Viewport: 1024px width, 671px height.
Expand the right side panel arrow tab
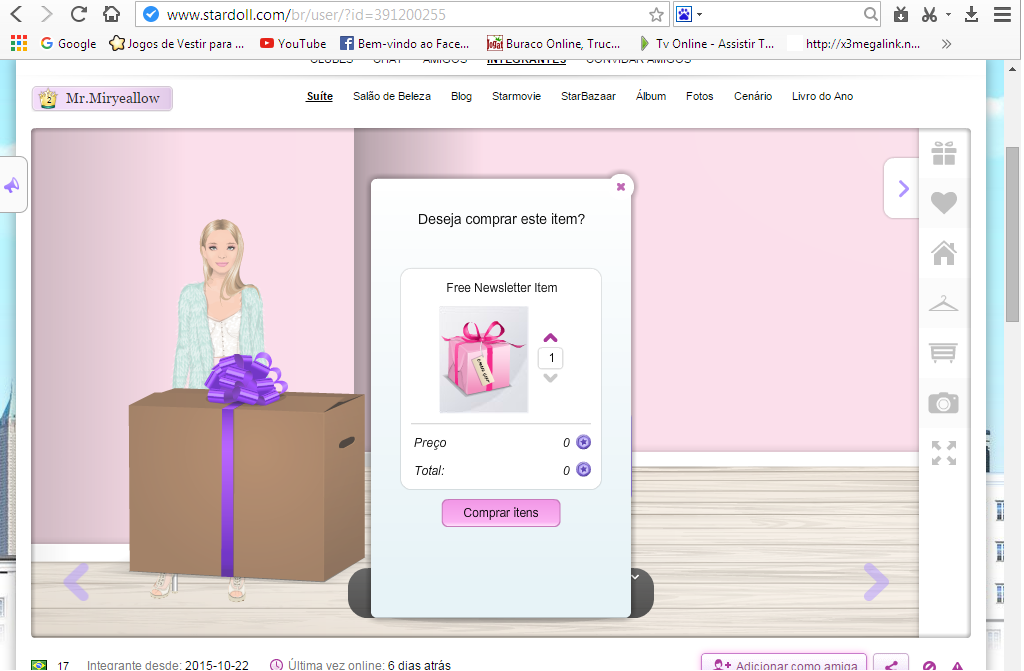[902, 189]
